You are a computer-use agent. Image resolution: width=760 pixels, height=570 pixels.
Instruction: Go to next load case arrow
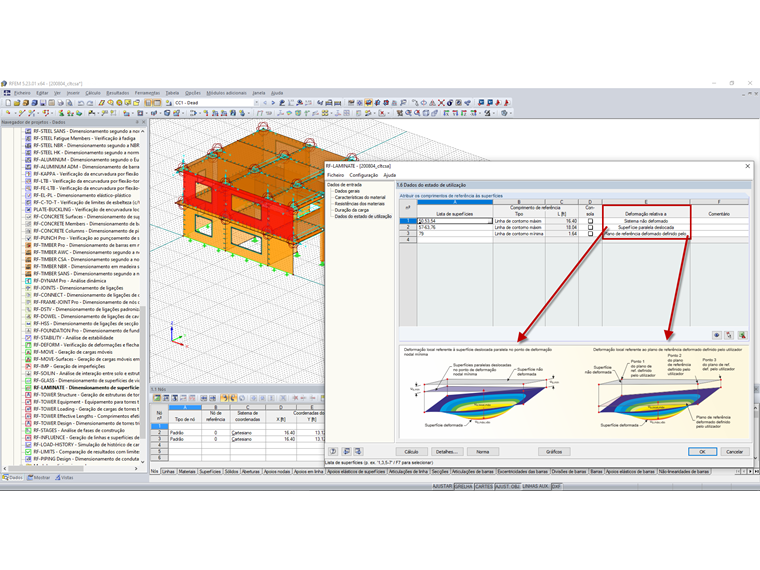pyautogui.click(x=273, y=103)
